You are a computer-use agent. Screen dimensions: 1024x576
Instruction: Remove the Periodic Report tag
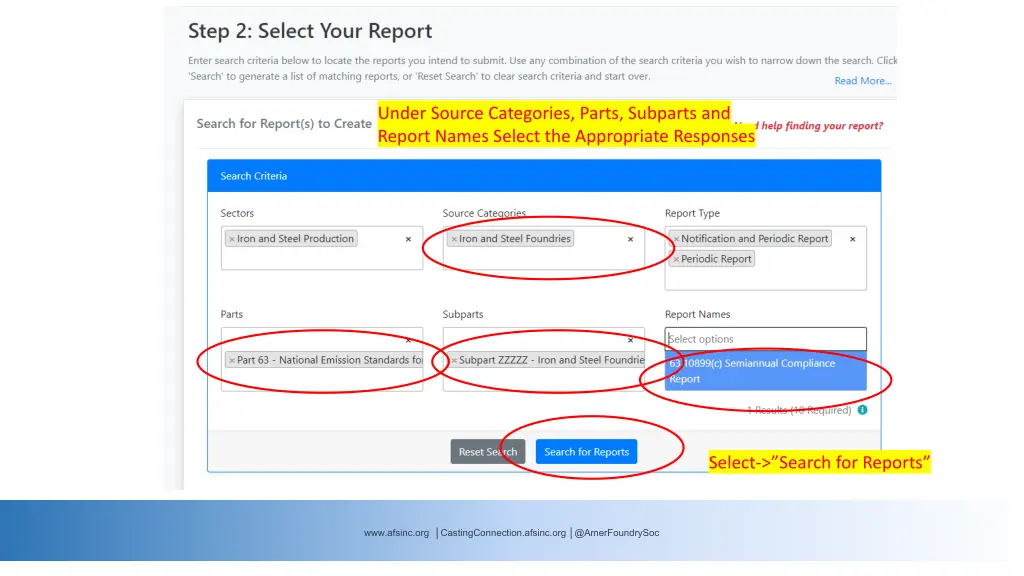[676, 260]
